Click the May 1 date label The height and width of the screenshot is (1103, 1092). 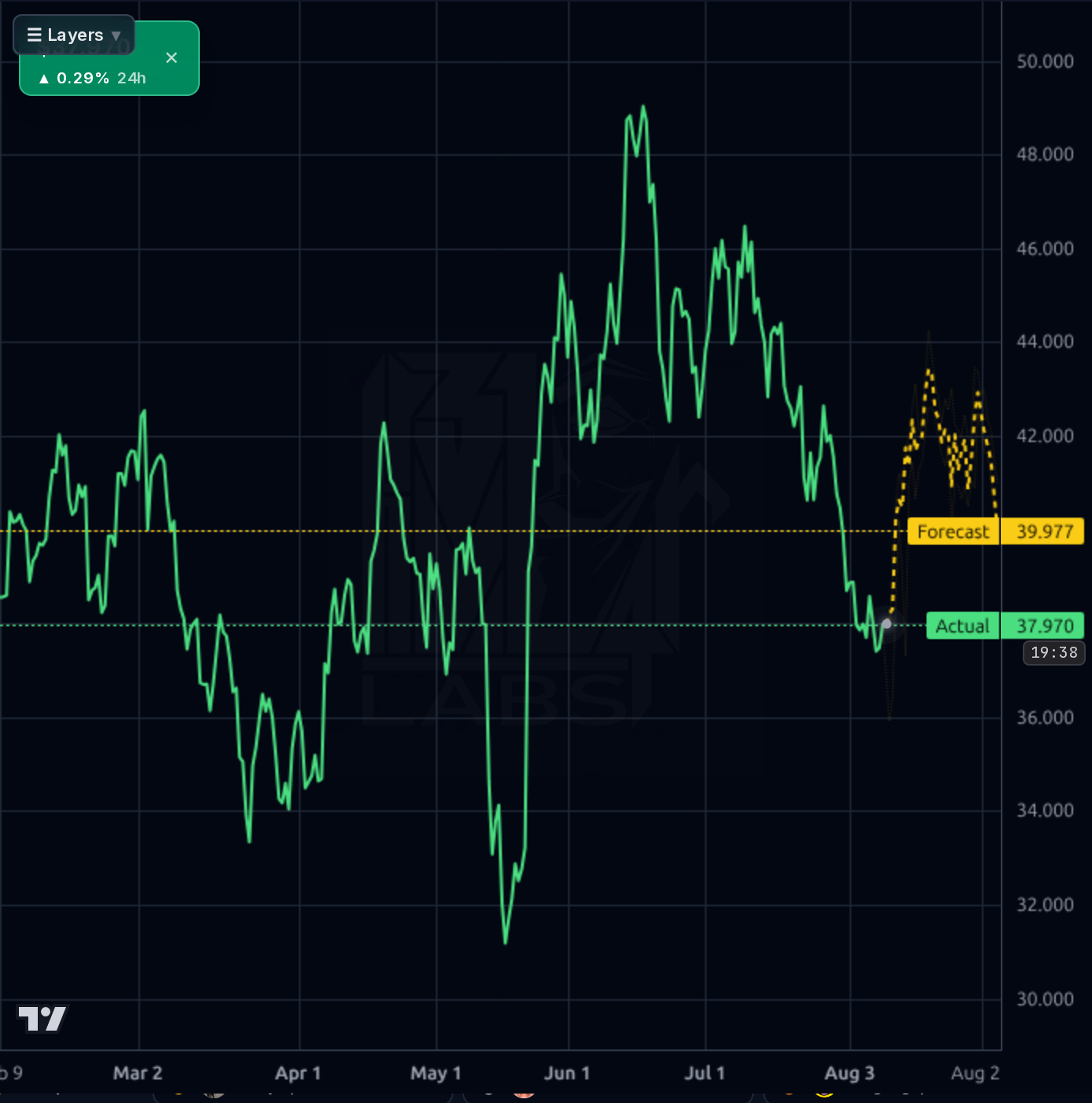[x=436, y=1073]
